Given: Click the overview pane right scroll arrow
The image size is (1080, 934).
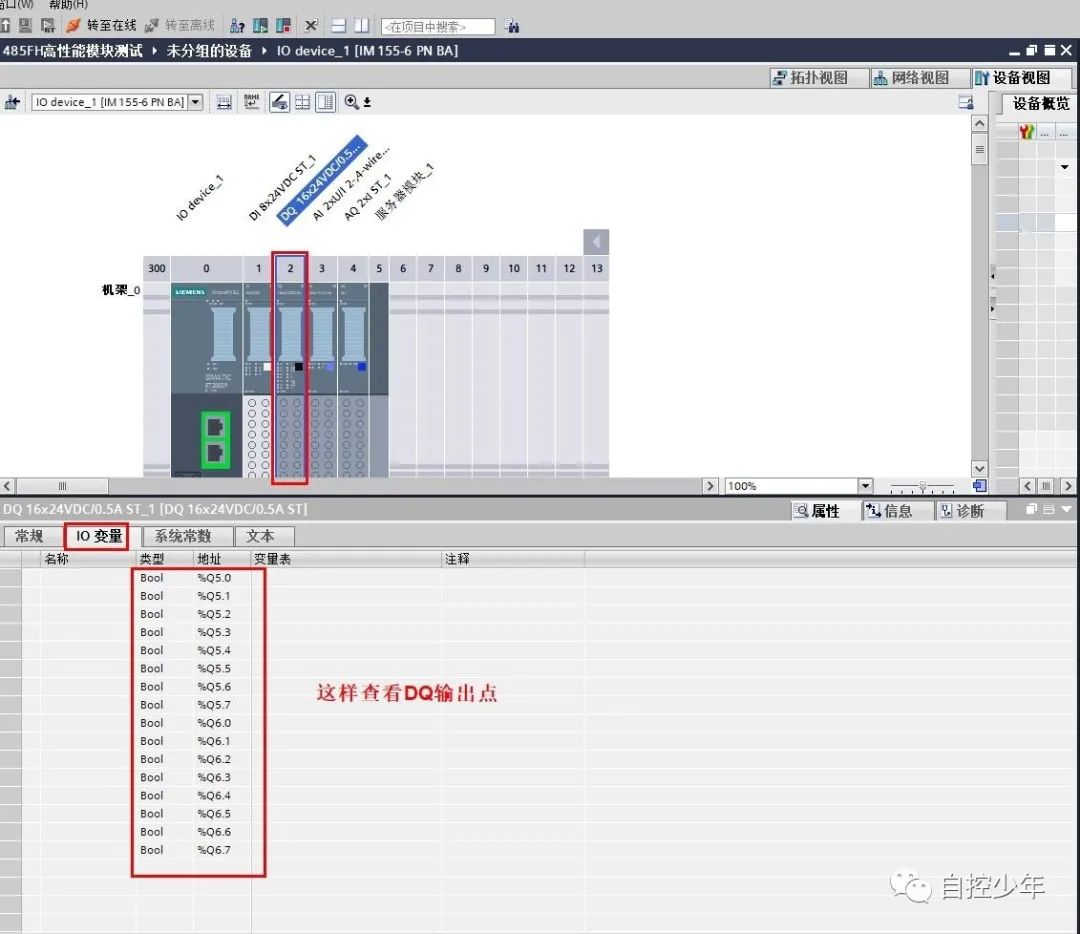Looking at the screenshot, I should (x=1068, y=486).
